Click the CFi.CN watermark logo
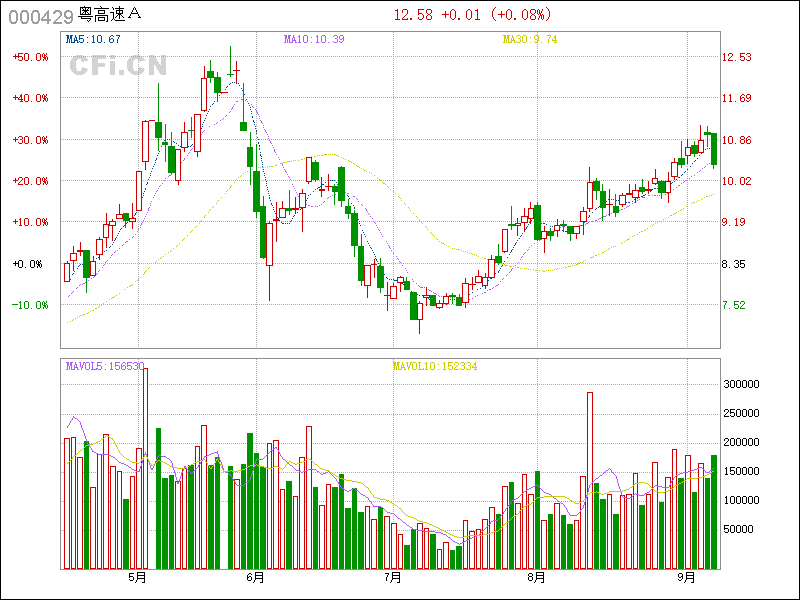800x600 pixels. pos(118,67)
